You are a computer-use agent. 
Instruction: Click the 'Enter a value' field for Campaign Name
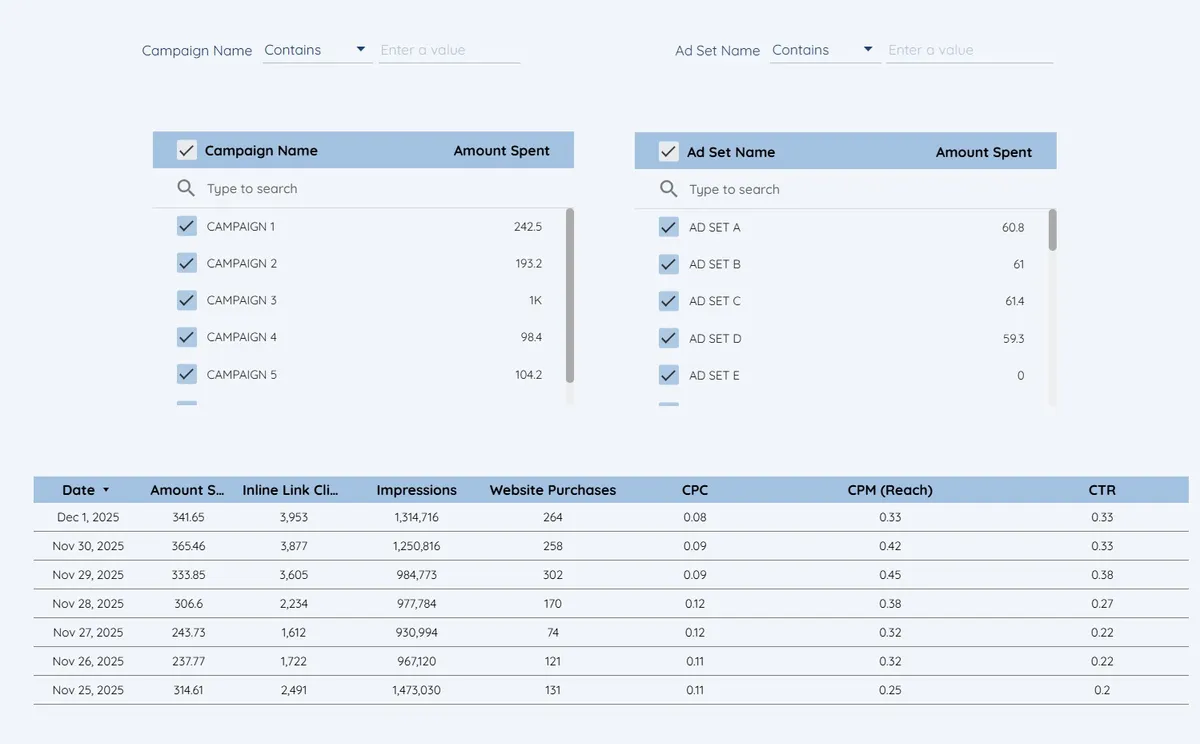coord(449,49)
